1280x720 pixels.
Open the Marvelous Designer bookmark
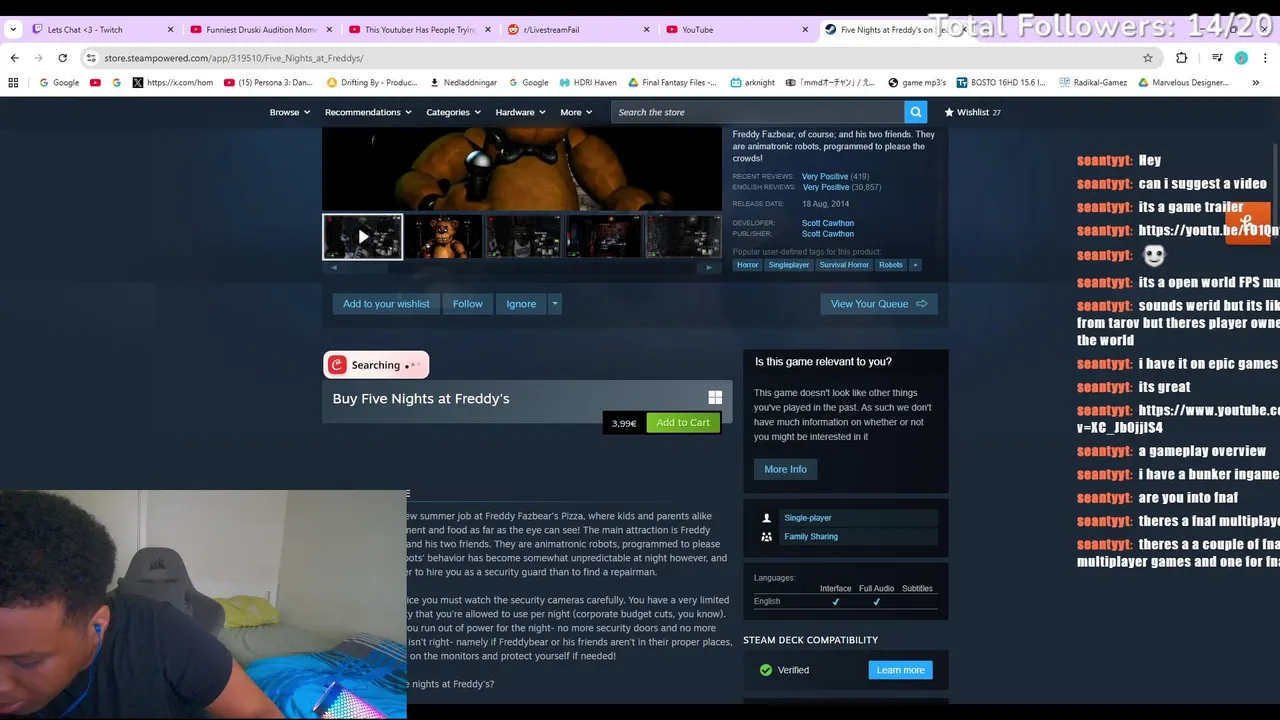(x=1184, y=83)
